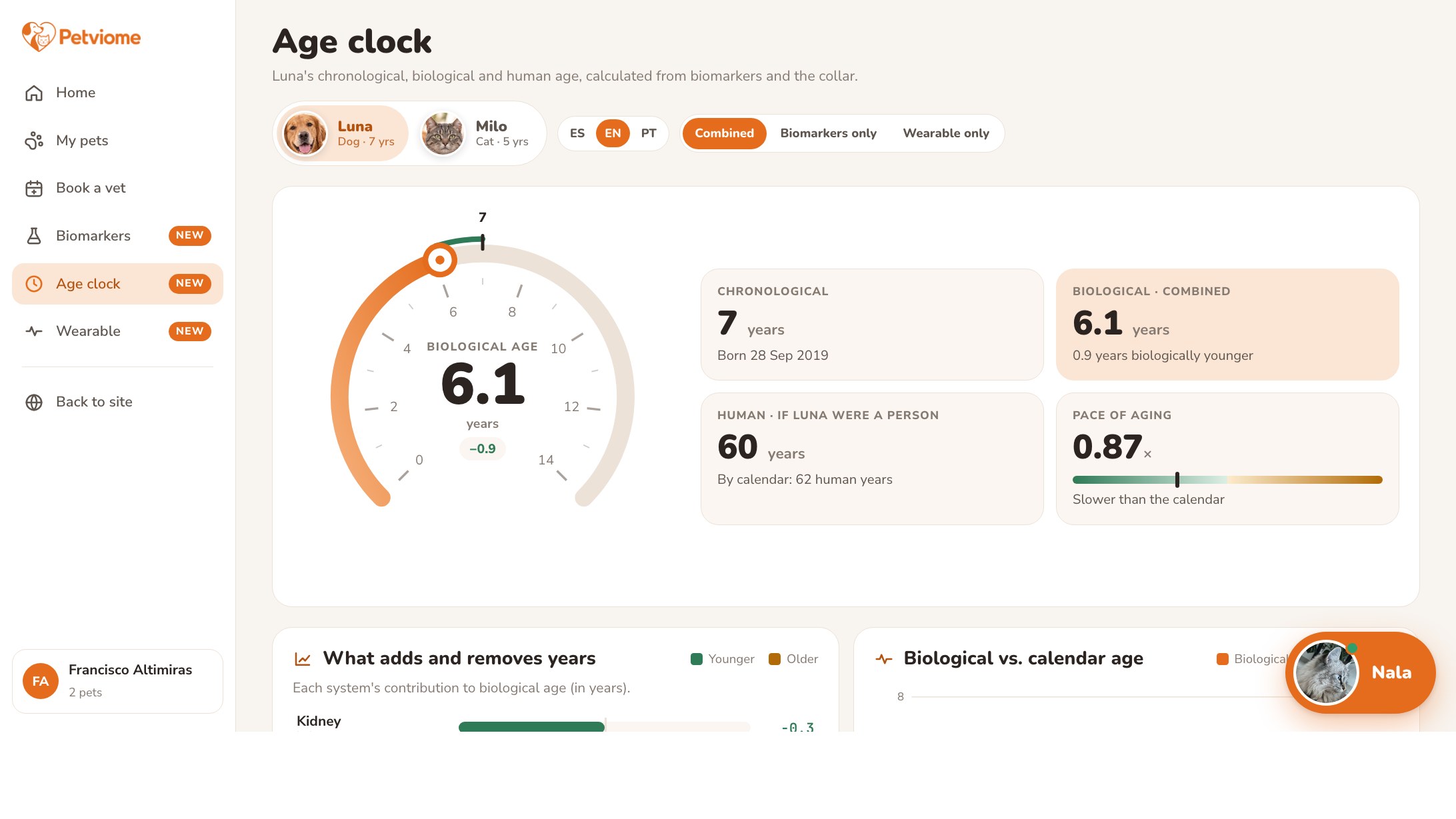Screen dimensions: 1456x819
Task: Click the pulse icon beside Biological vs. calendar age
Action: coord(884,659)
